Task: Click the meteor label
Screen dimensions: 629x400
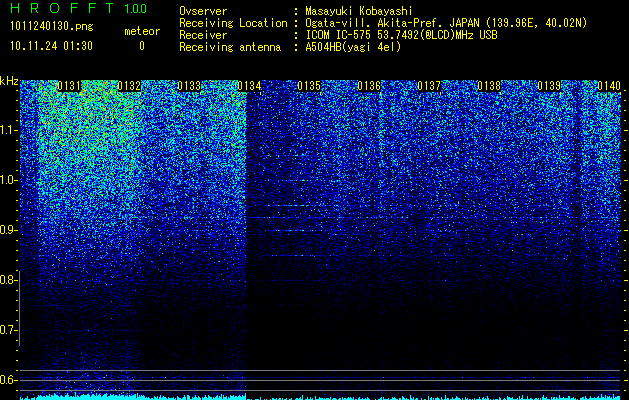Action: coord(142,31)
